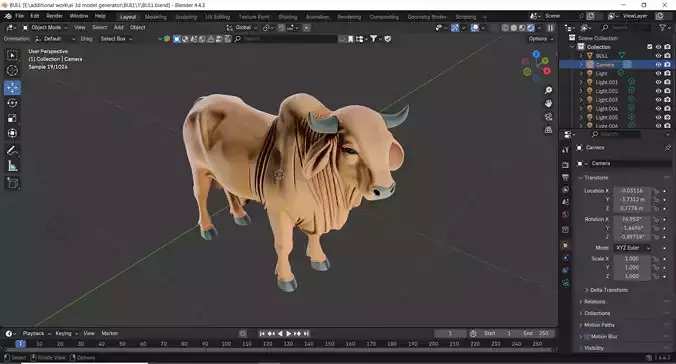Switch to solid viewport shading
Image resolution: width=676 pixels, height=364 pixels.
pyautogui.click(x=513, y=28)
